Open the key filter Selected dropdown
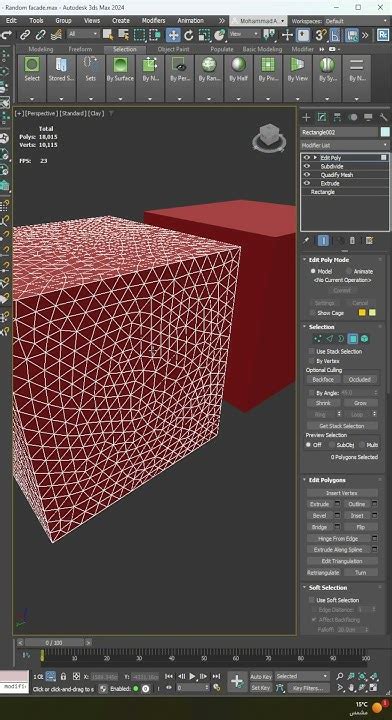The height and width of the screenshot is (720, 392). 302,676
